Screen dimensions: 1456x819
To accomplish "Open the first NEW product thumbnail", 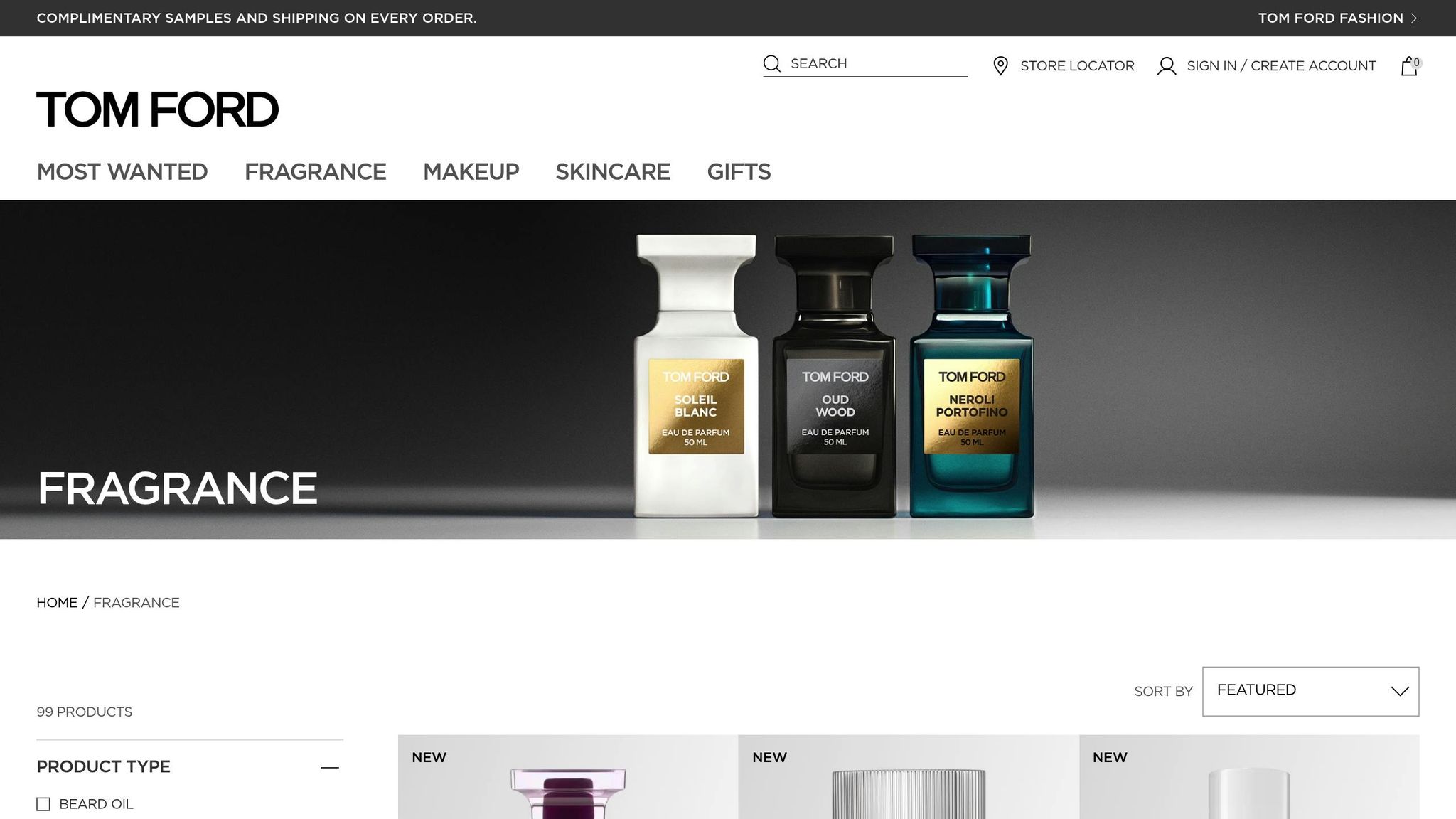I will (x=568, y=777).
